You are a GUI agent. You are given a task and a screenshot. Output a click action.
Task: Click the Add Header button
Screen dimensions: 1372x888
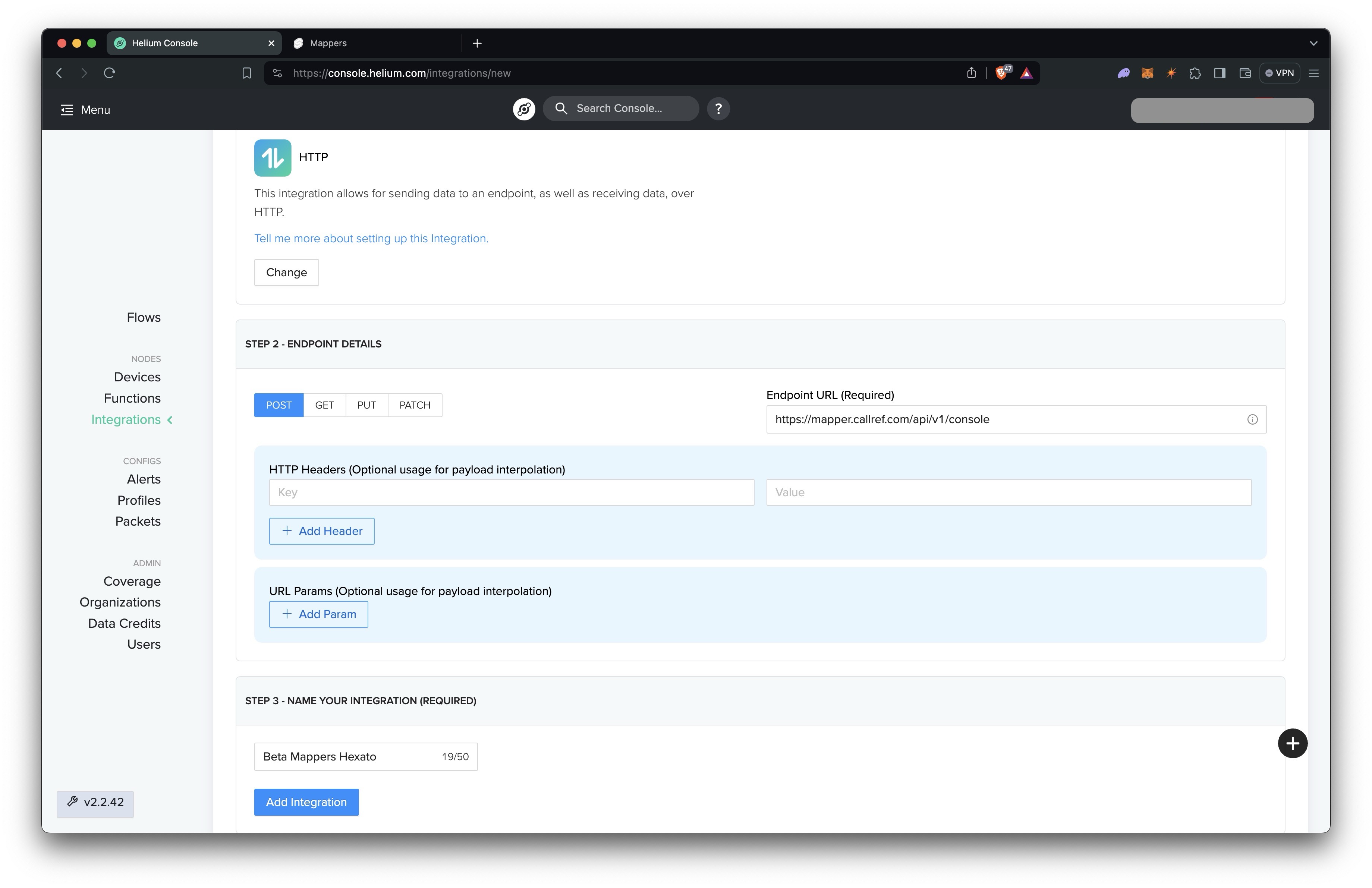point(322,531)
